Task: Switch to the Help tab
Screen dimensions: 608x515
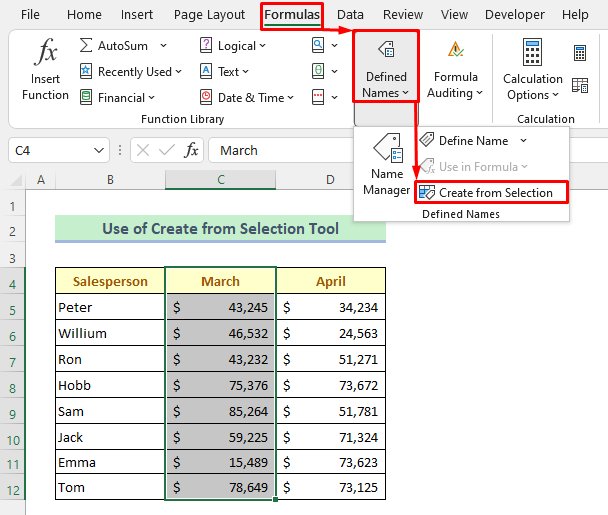Action: 575,15
